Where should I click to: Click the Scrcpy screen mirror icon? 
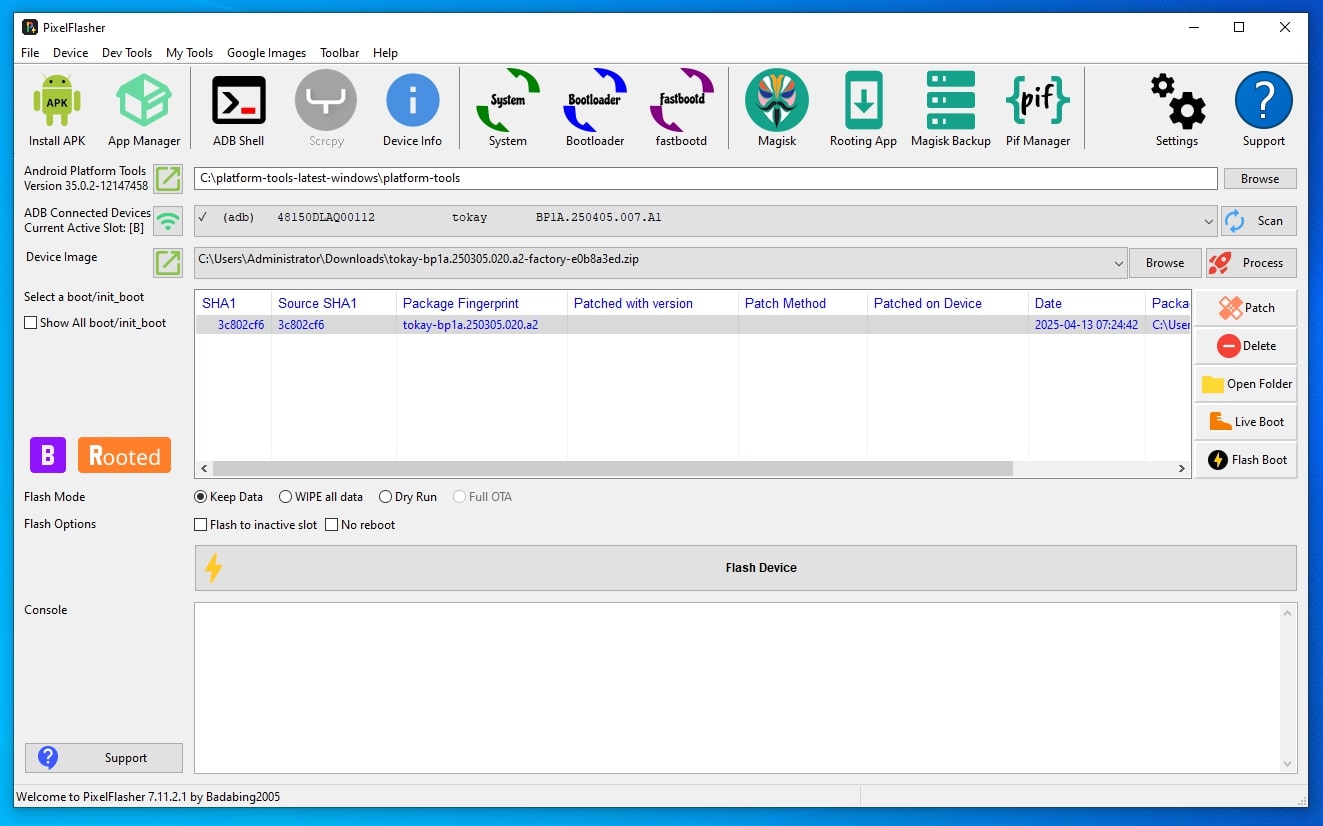click(x=326, y=110)
